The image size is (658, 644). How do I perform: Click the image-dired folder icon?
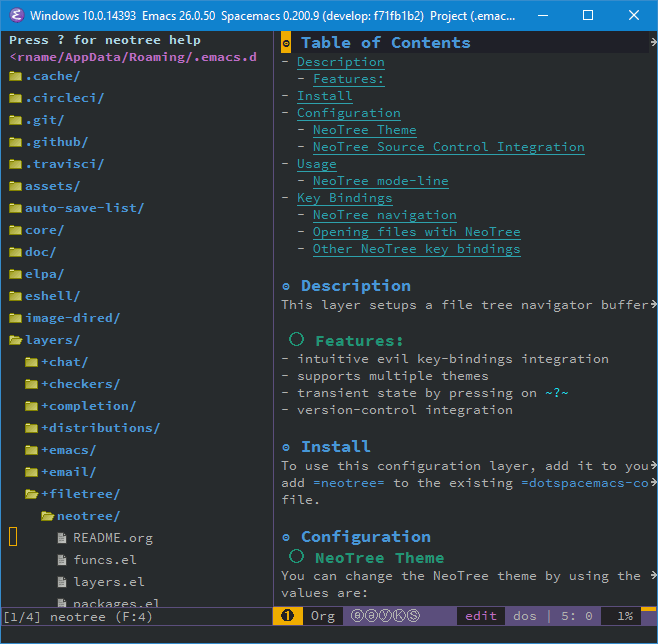(x=16, y=318)
